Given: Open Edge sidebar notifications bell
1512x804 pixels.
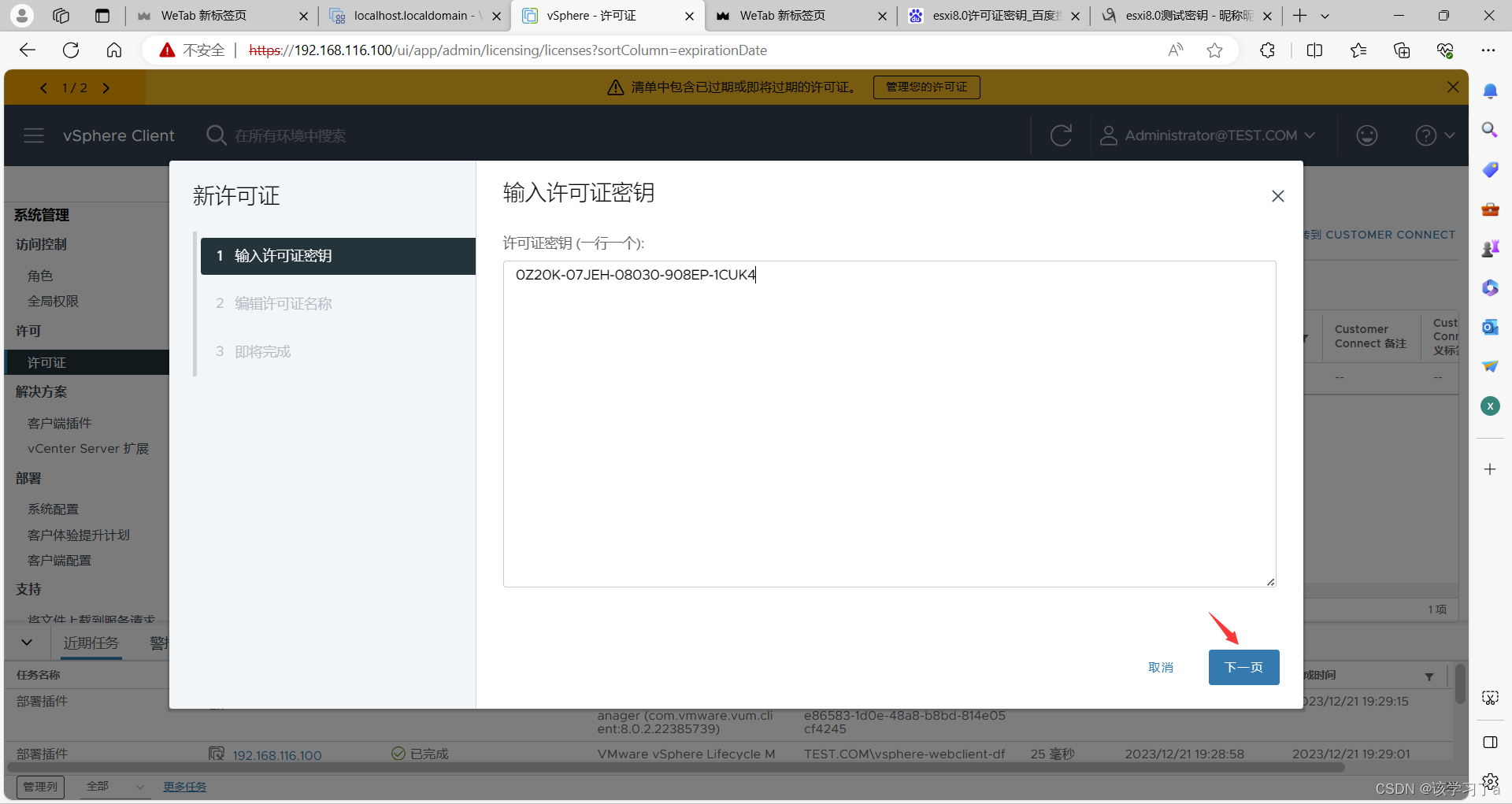Looking at the screenshot, I should [x=1490, y=91].
